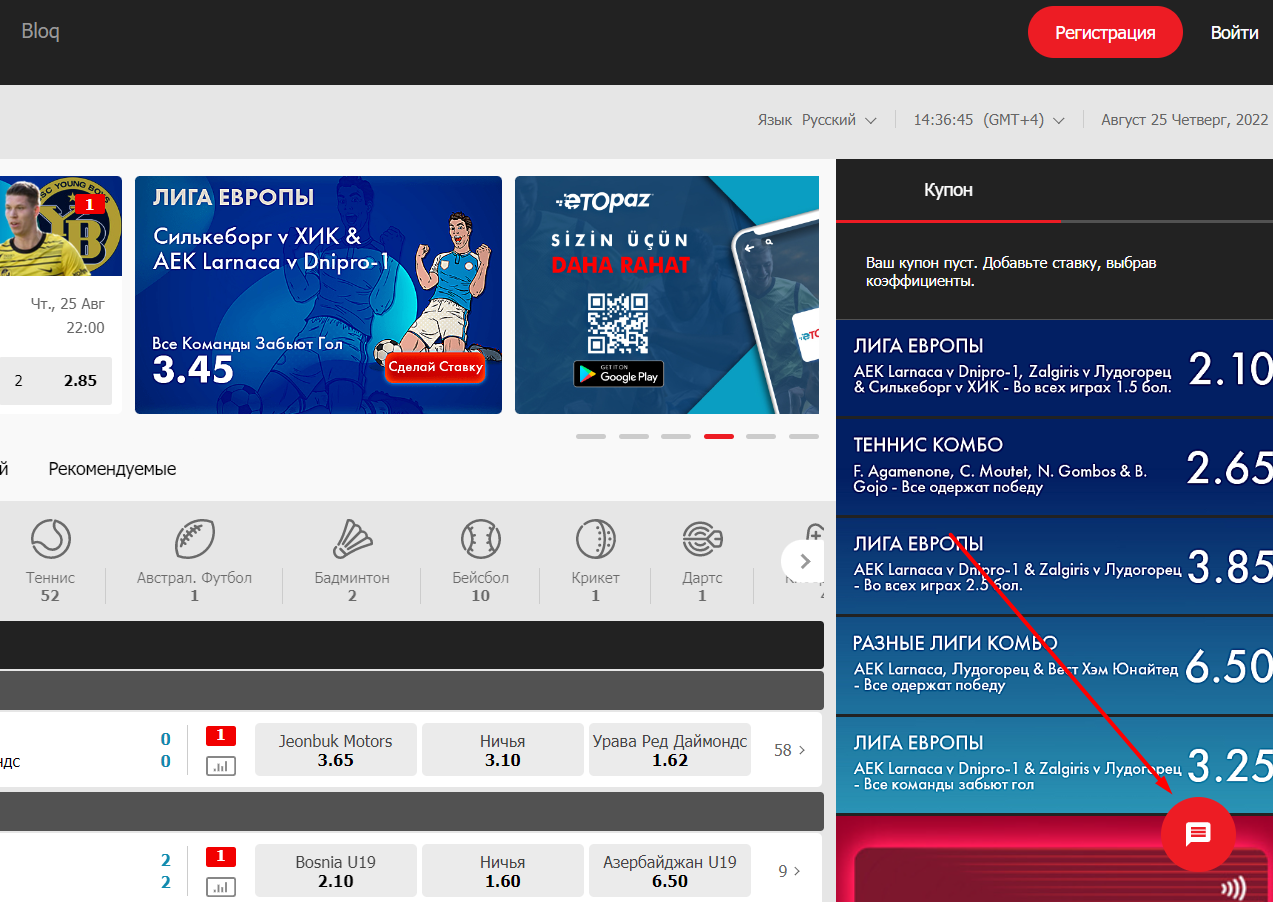This screenshot has width=1273, height=902.
Task: Bet on Урава Ред Даймондс at 1.62
Action: [669, 750]
